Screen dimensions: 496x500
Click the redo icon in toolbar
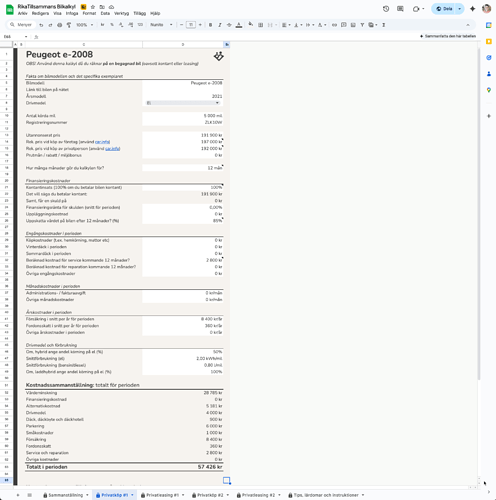[x=50, y=25]
